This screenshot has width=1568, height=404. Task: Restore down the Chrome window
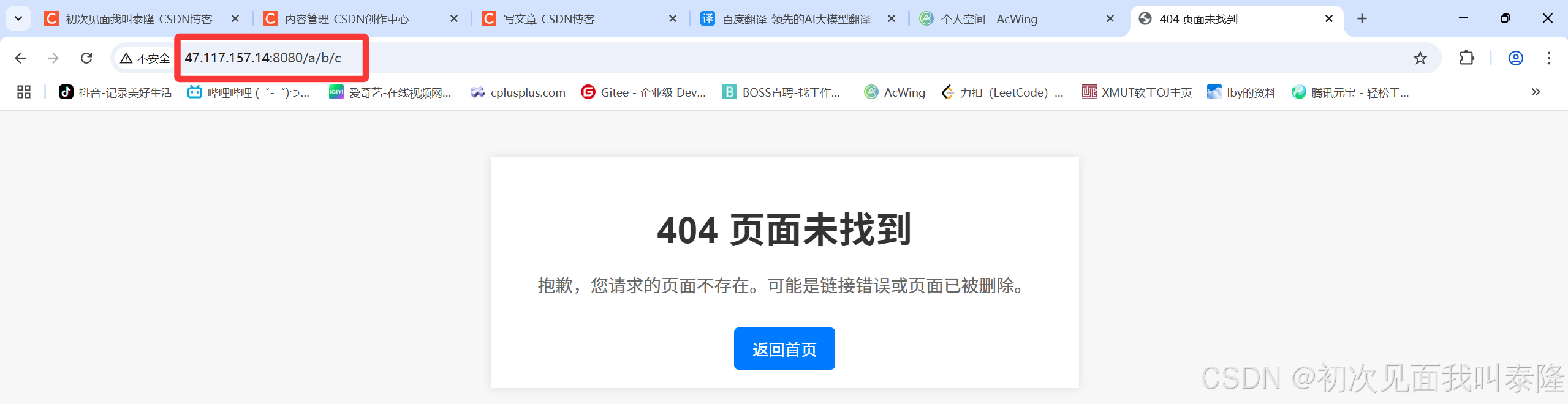(x=1505, y=18)
